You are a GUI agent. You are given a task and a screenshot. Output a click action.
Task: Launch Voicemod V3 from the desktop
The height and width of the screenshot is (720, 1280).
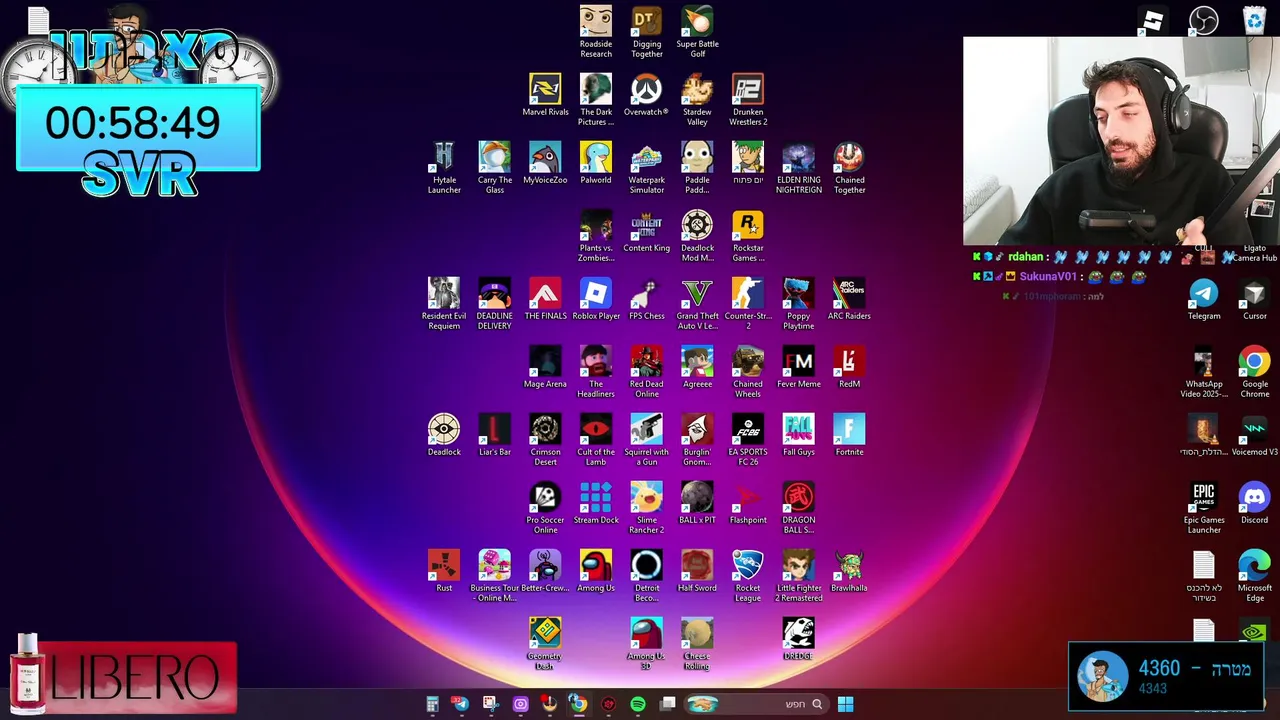[x=1255, y=435]
